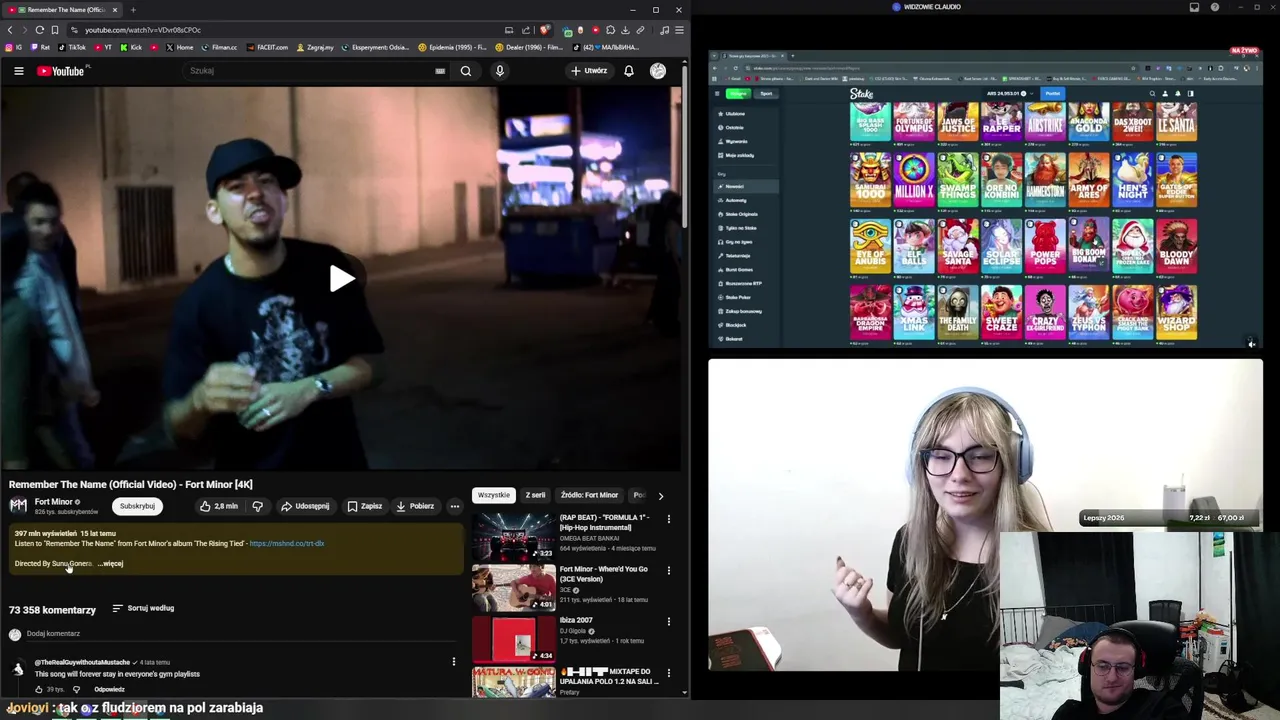This screenshot has height=720, width=1280.
Task: Bookmark this page in browser toolbar
Action: pos(55,30)
